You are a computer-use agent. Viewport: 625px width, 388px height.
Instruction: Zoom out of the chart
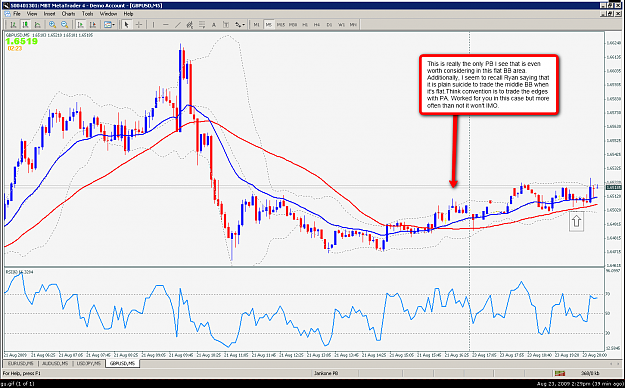(65, 25)
